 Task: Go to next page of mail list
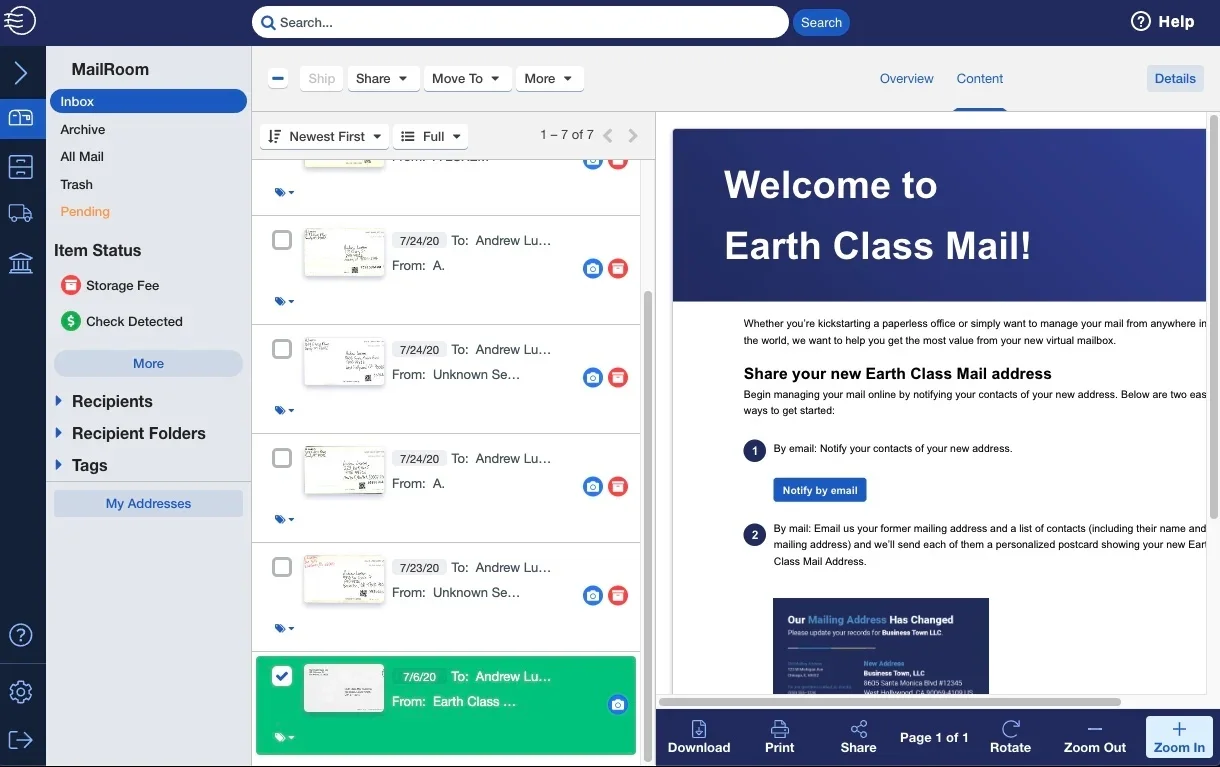[x=633, y=135]
